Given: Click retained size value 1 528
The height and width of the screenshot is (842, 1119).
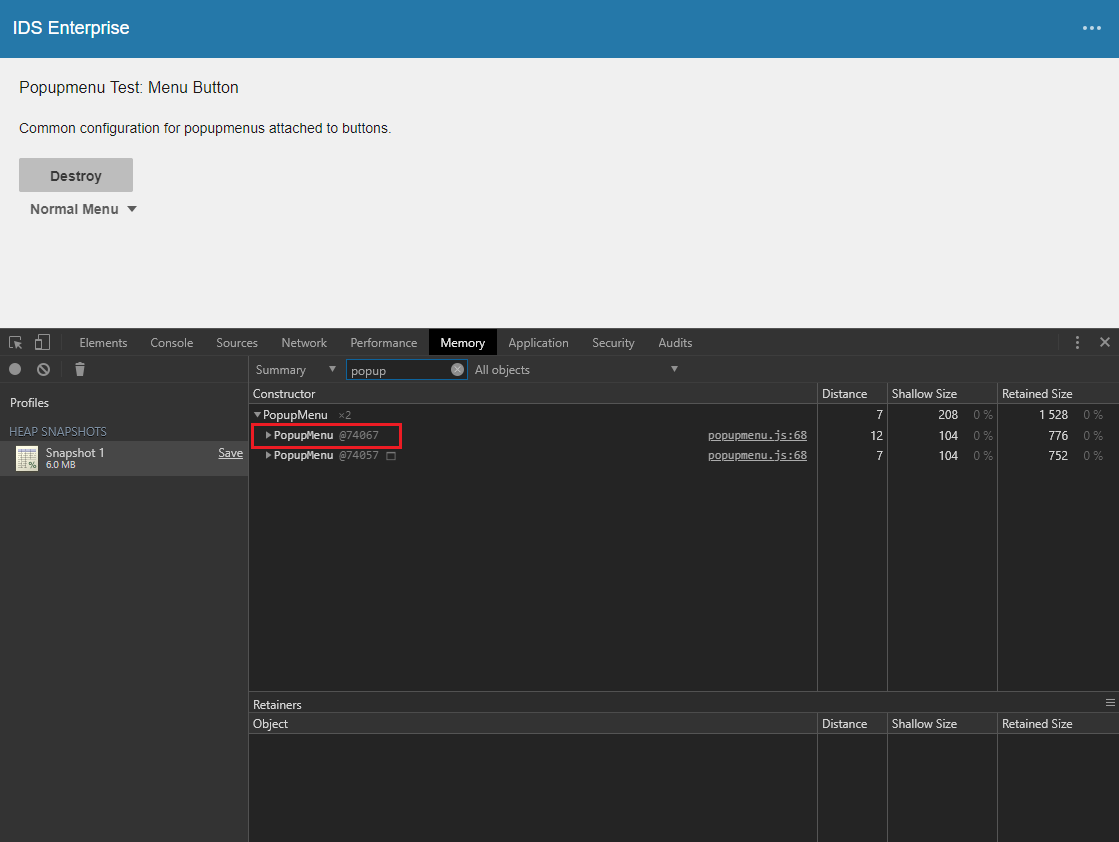Looking at the screenshot, I should point(1053,415).
